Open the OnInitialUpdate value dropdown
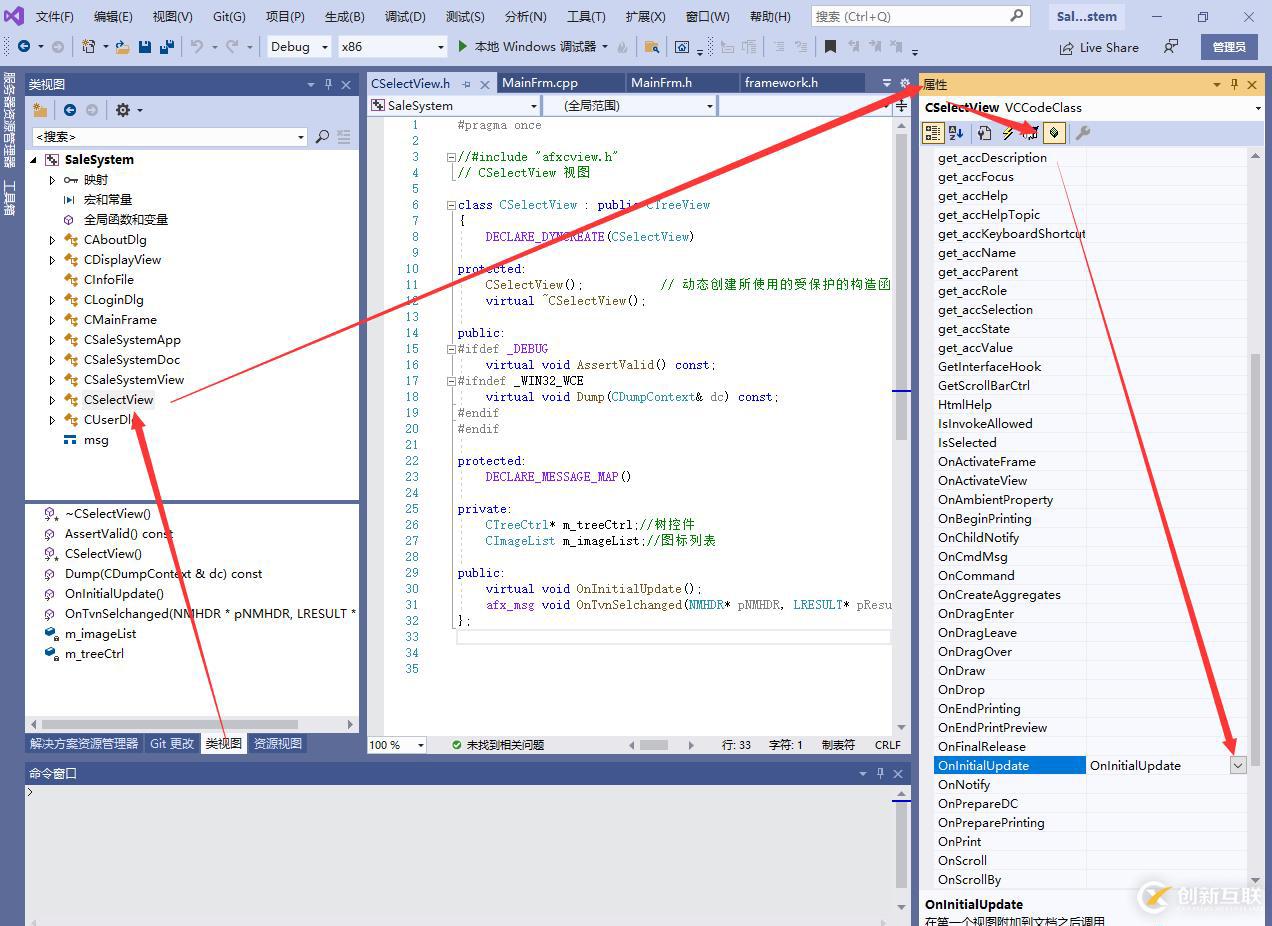1272x926 pixels. [1238, 765]
